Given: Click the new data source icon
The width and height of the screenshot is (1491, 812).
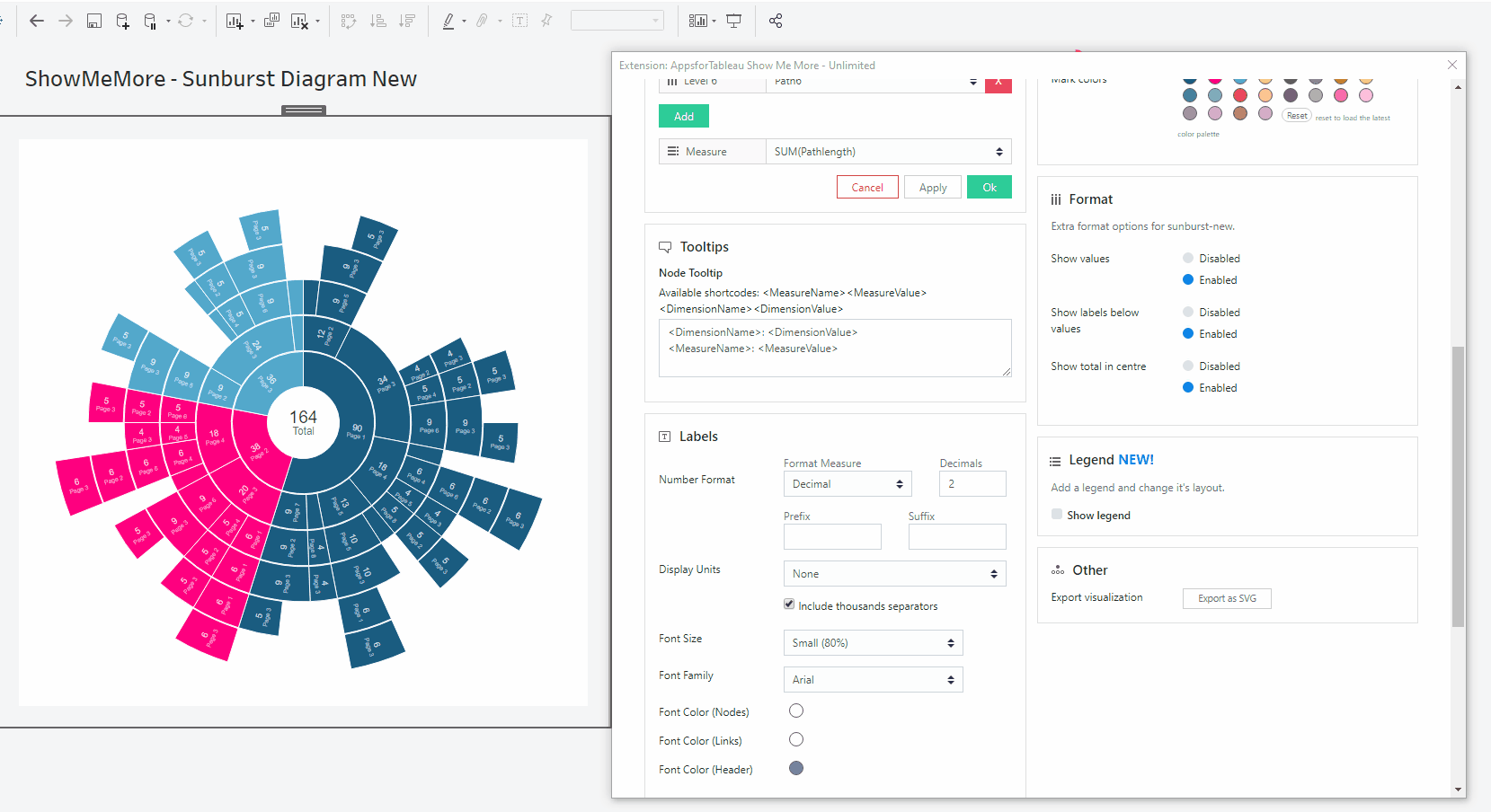Looking at the screenshot, I should [123, 21].
